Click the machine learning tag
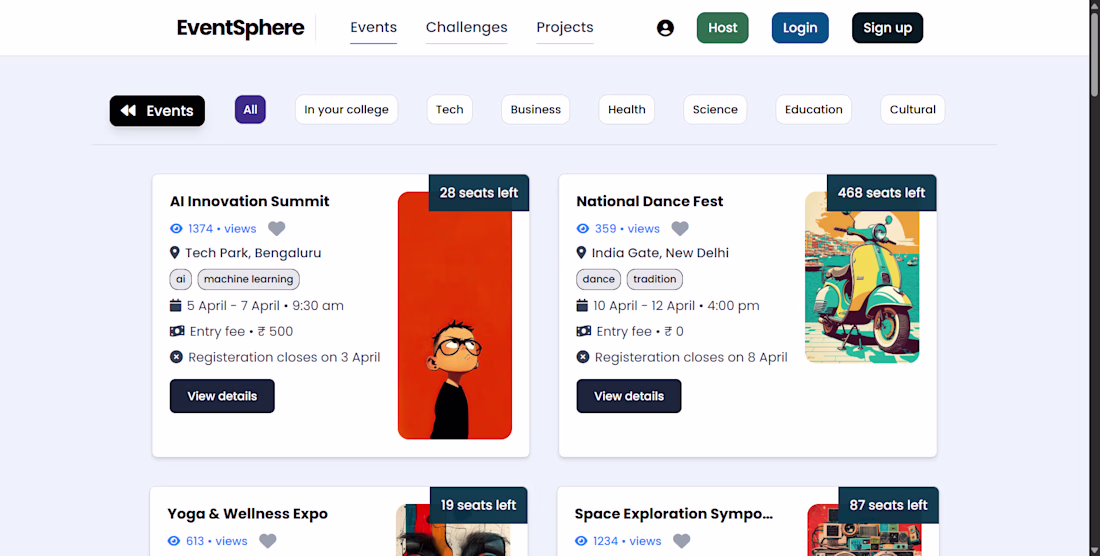The height and width of the screenshot is (556, 1100). tap(248, 279)
